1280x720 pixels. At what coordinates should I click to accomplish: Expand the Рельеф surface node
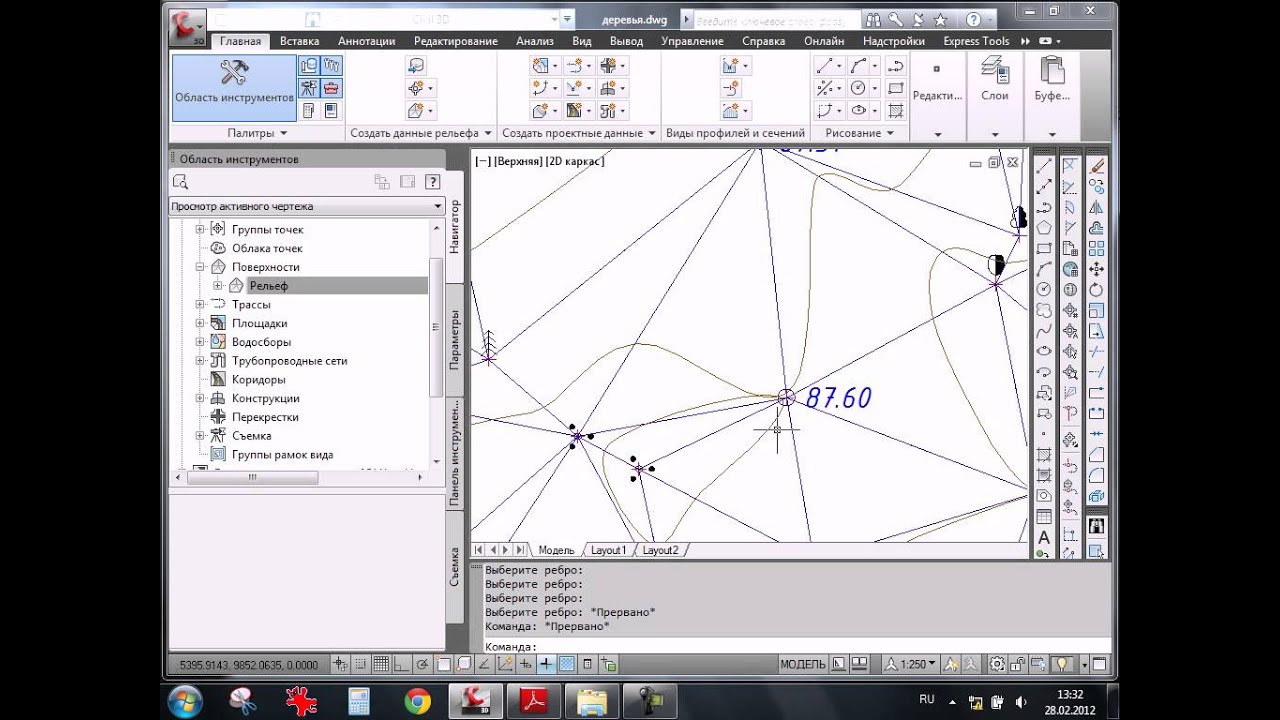(218, 286)
